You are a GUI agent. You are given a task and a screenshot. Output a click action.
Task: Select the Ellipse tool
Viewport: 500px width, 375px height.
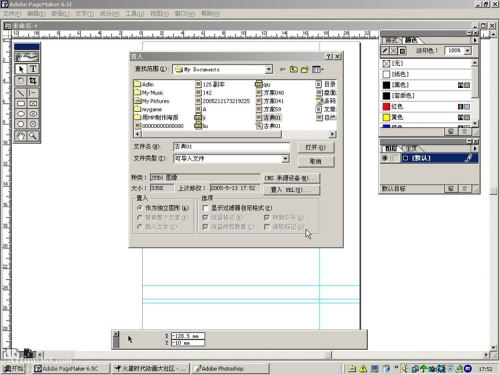(21, 114)
